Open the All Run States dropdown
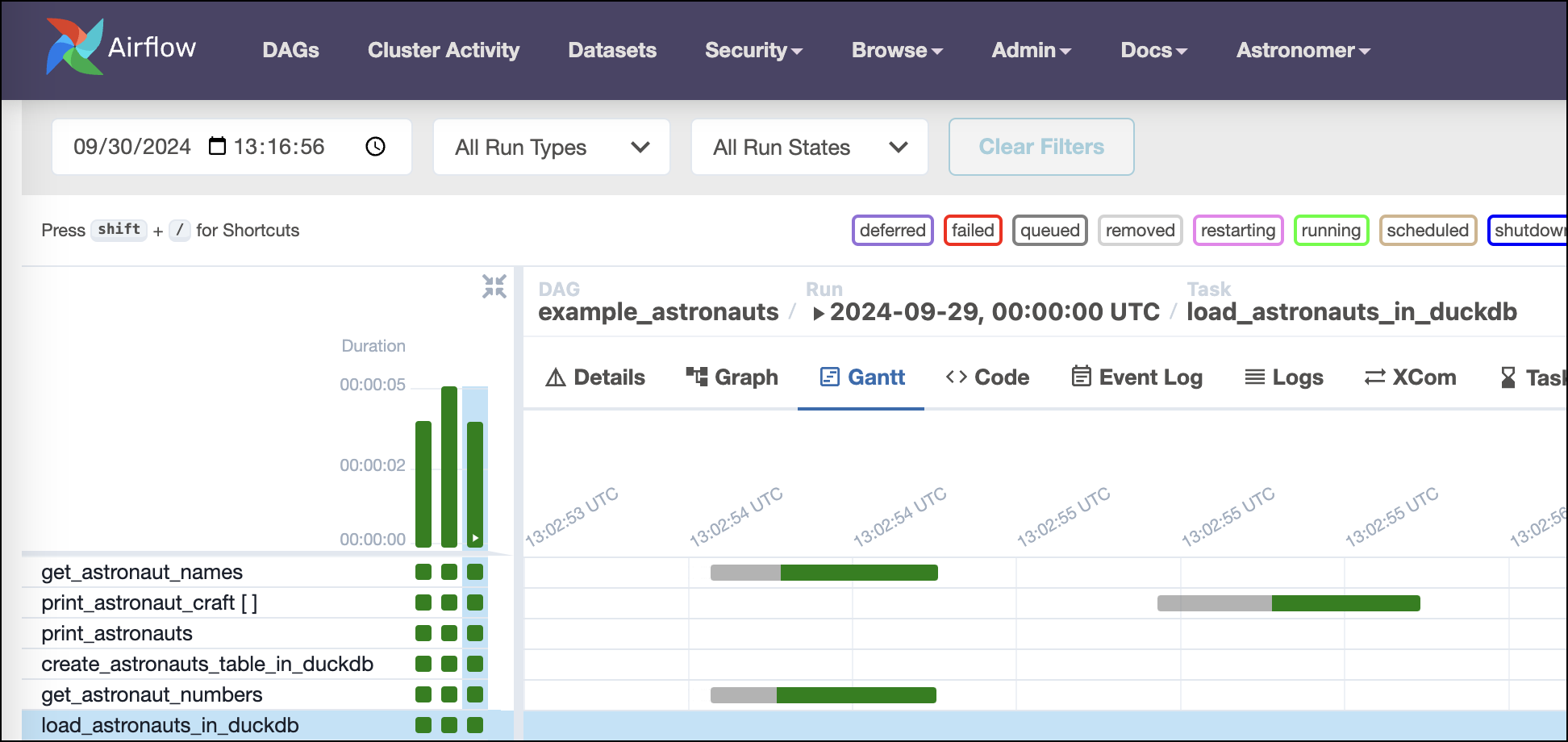Image resolution: width=1568 pixels, height=742 pixels. 809,147
